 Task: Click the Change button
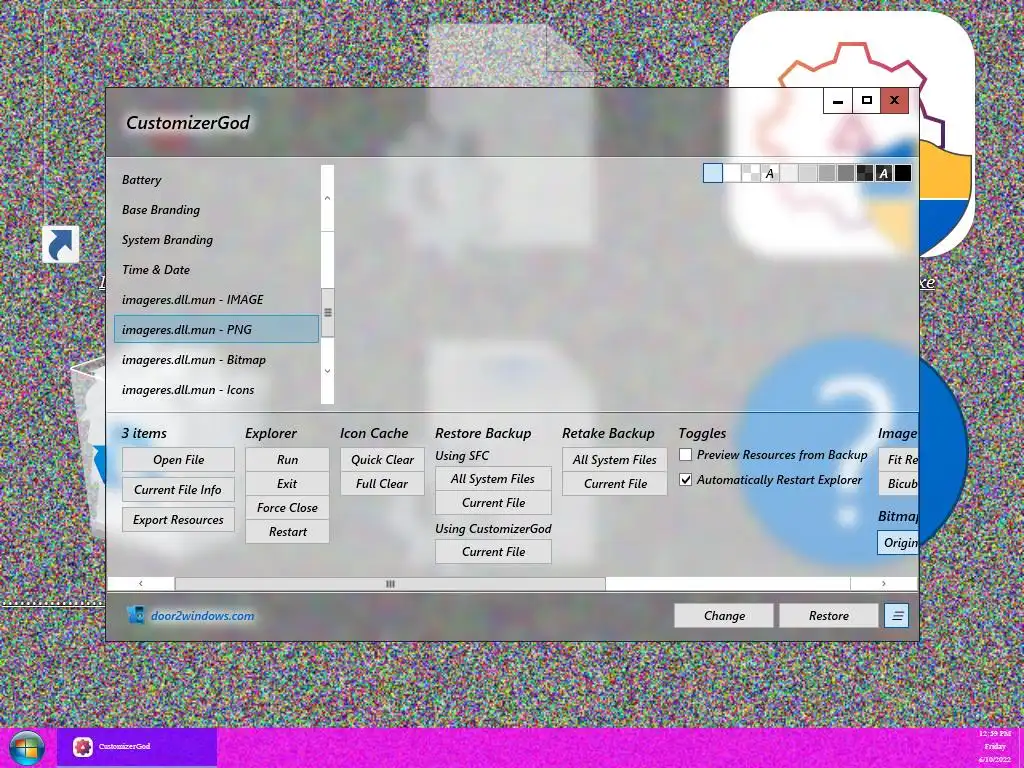[x=724, y=615]
